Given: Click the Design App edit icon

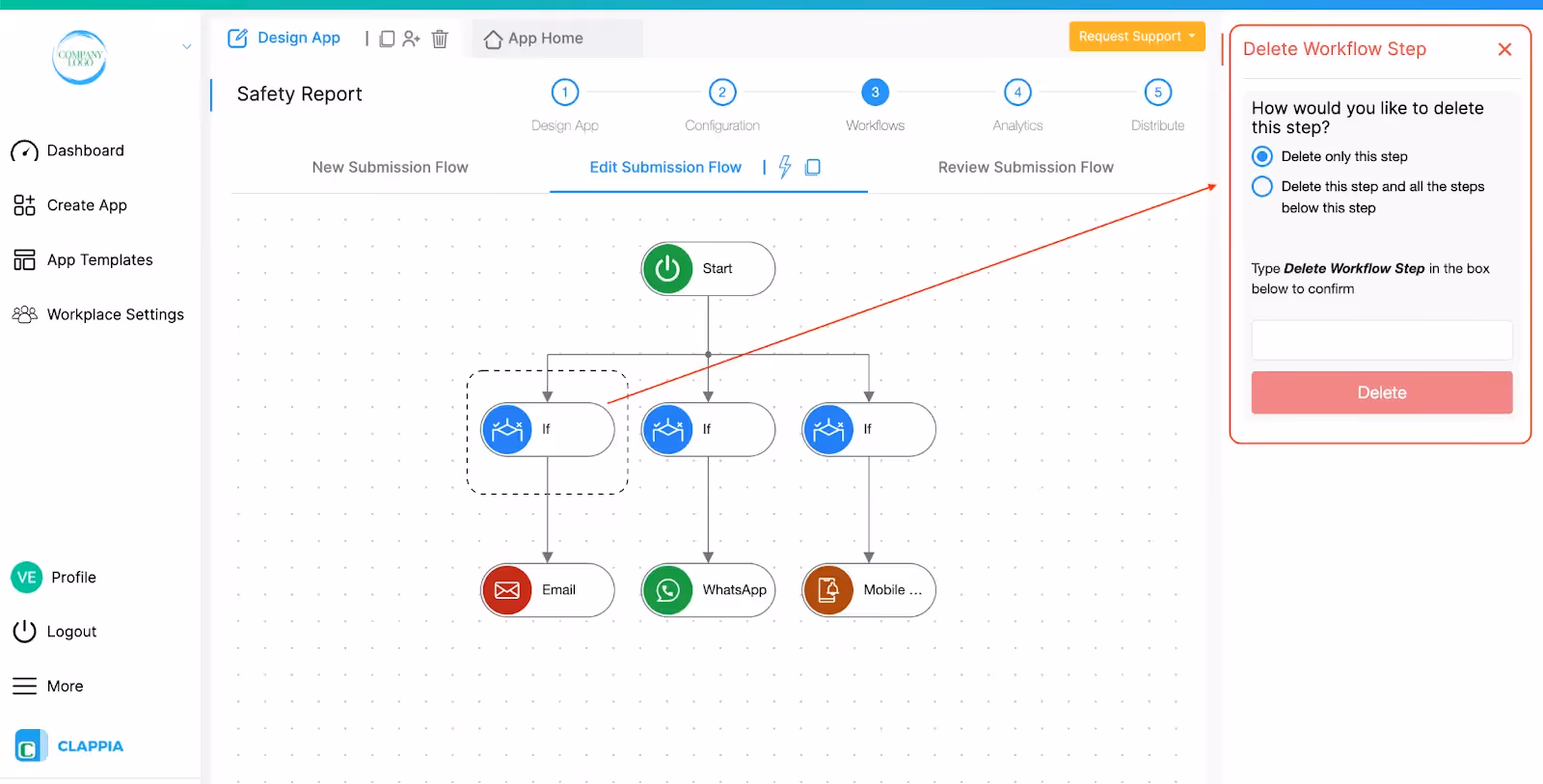Looking at the screenshot, I should coord(237,39).
